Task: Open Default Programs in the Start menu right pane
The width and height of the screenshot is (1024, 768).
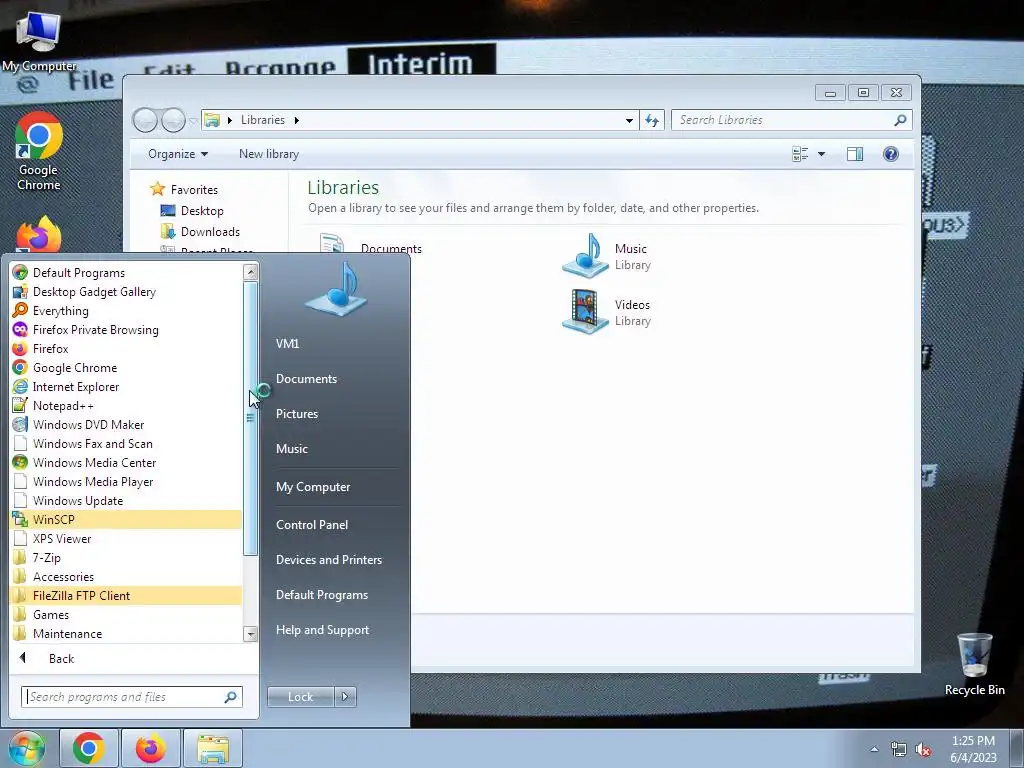Action: 321,595
